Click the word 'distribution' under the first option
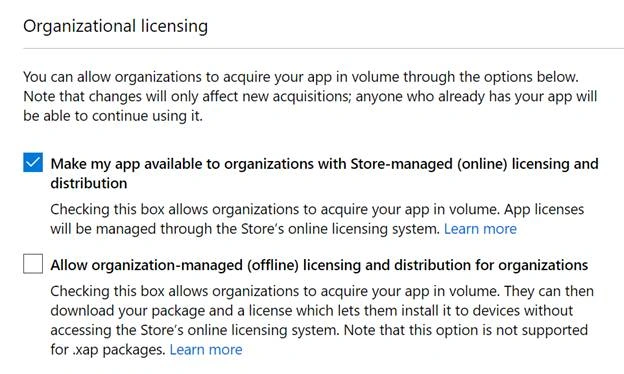Screen dimensions: 624x374 pyautogui.click(x=89, y=183)
